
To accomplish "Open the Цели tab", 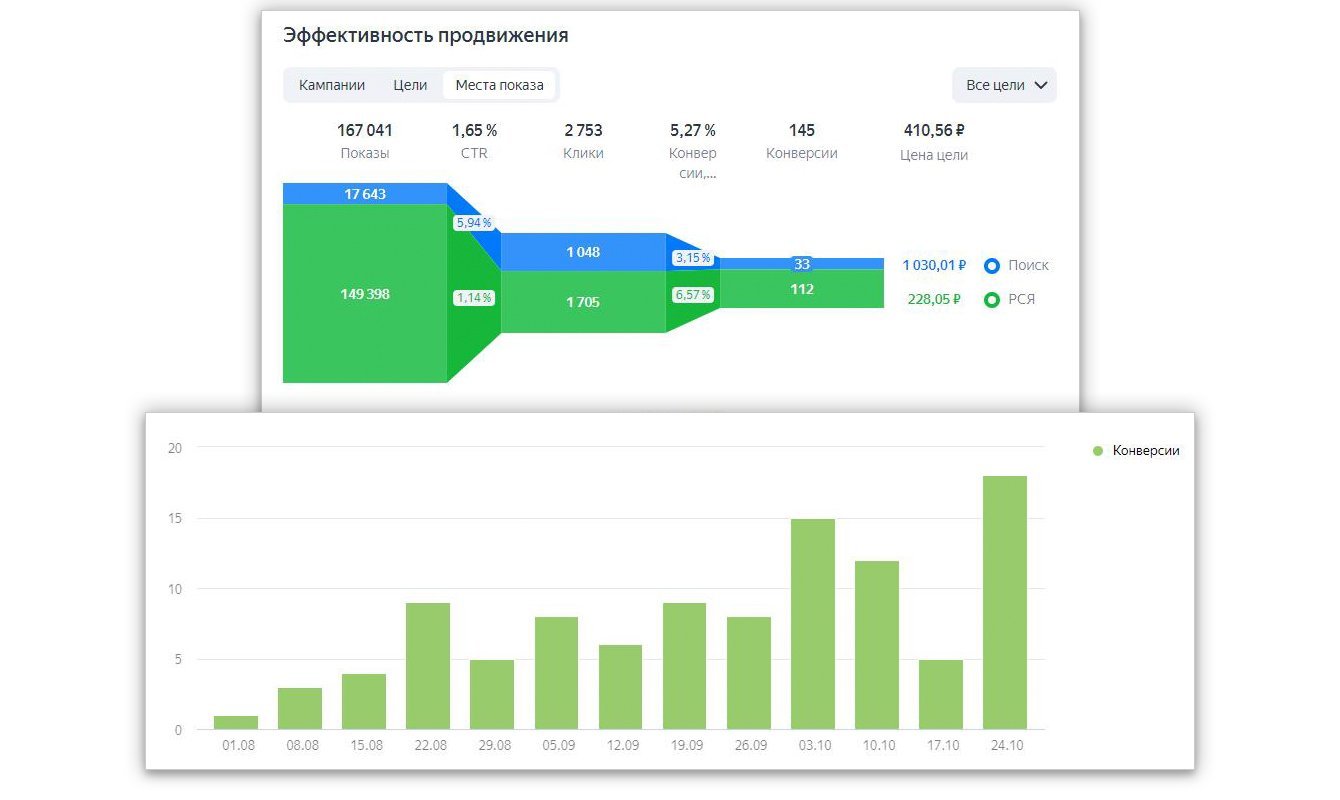I will pos(410,85).
